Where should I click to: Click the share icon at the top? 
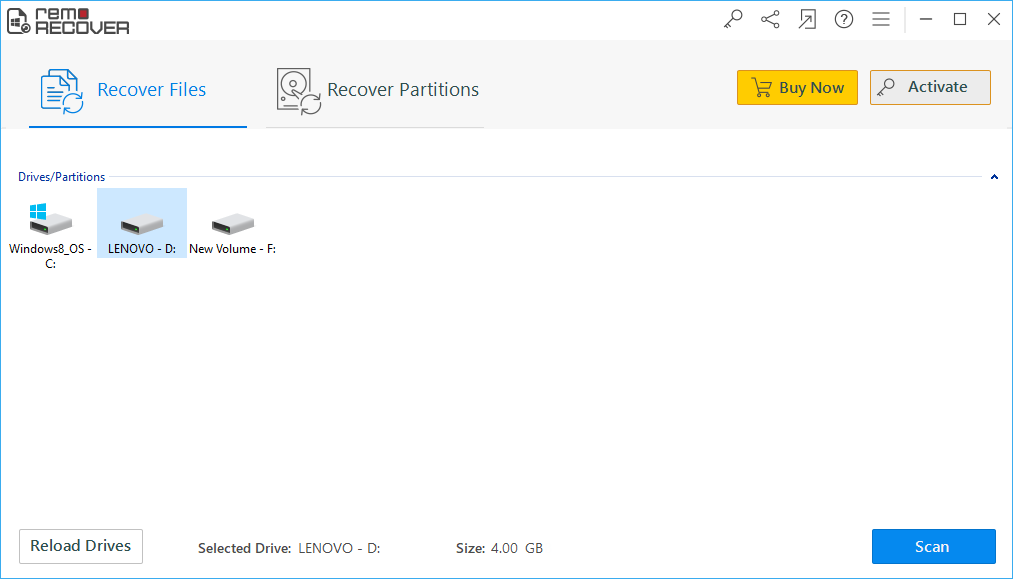click(x=770, y=19)
